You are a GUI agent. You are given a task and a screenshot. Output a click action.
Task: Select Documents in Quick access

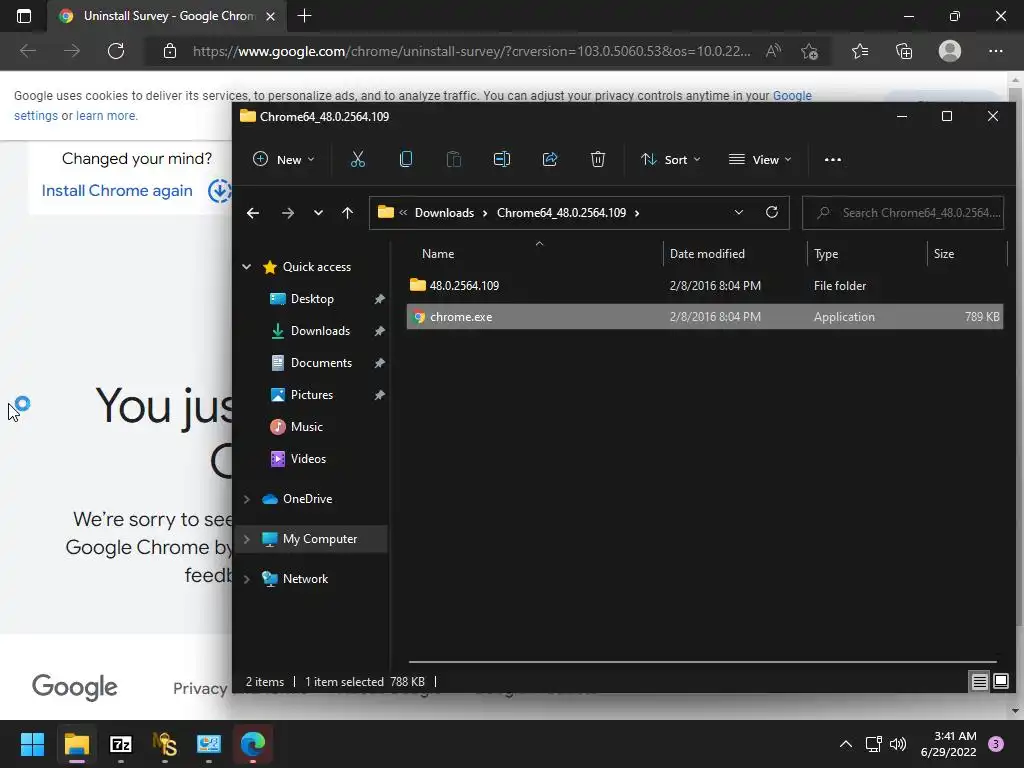[321, 362]
